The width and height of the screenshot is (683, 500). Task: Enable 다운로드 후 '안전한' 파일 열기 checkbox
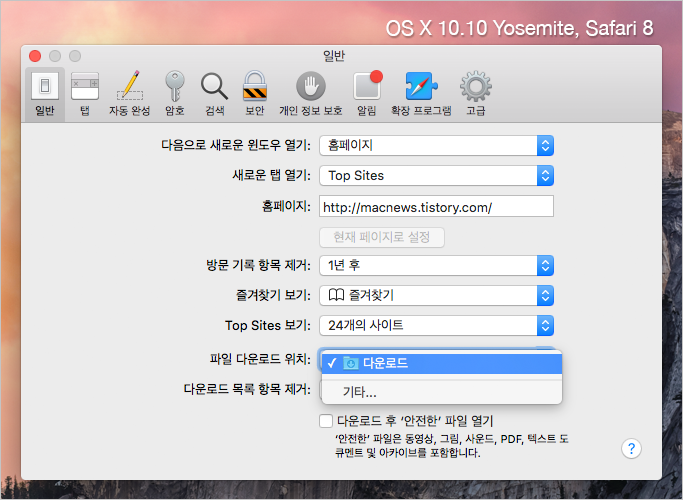326,421
